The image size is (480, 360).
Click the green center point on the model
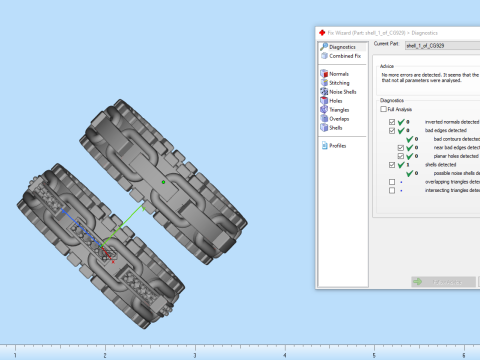click(163, 182)
